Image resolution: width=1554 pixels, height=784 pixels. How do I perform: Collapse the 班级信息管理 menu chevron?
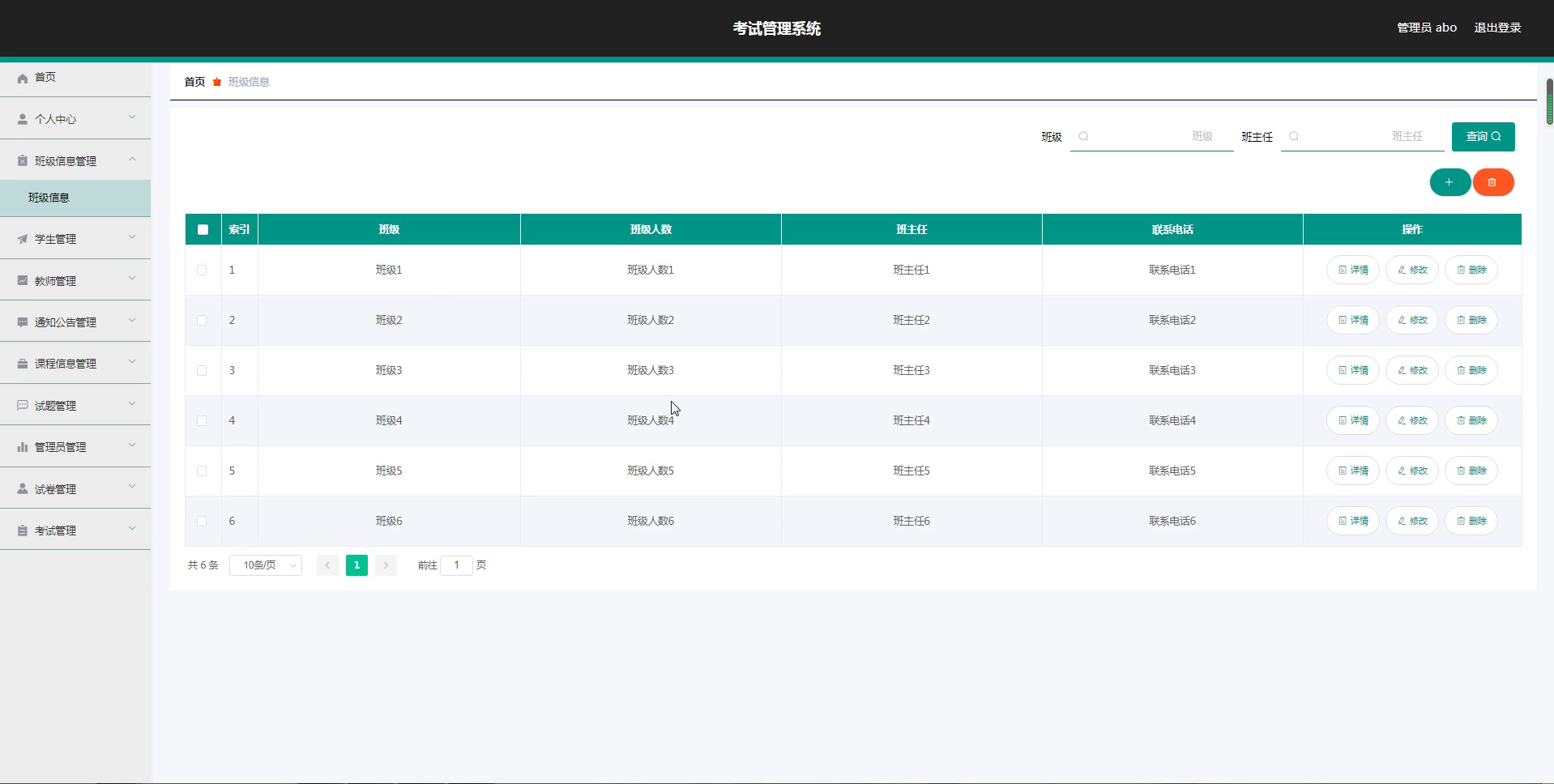tap(132, 160)
